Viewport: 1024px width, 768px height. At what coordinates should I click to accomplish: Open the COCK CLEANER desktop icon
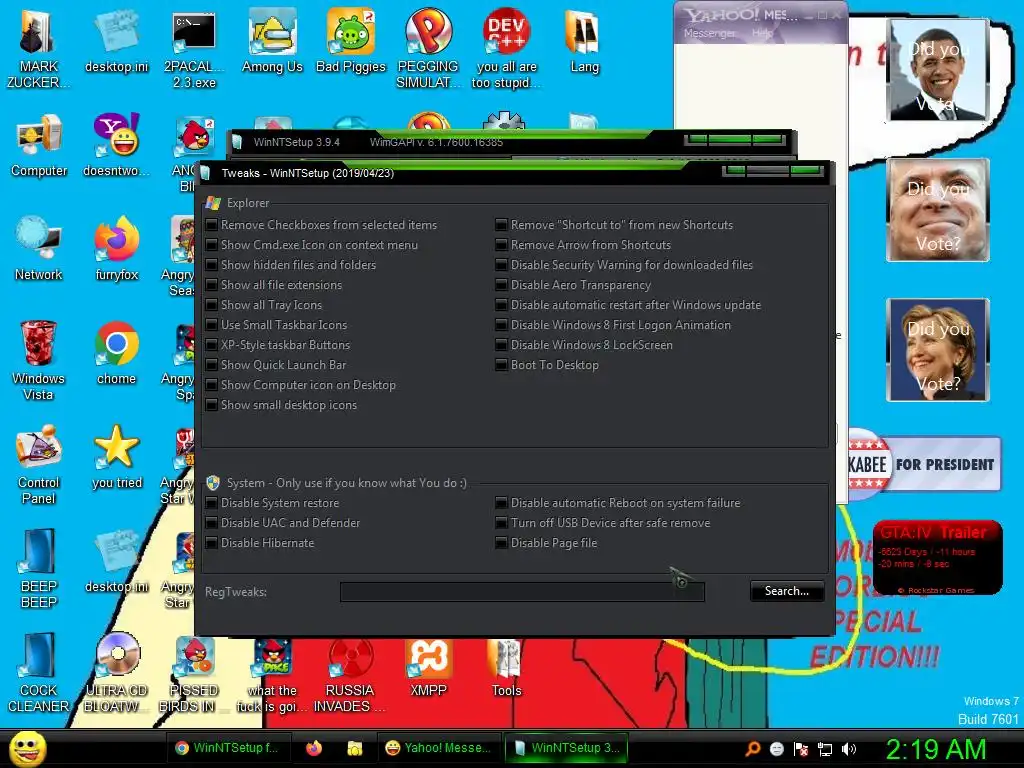click(x=39, y=673)
